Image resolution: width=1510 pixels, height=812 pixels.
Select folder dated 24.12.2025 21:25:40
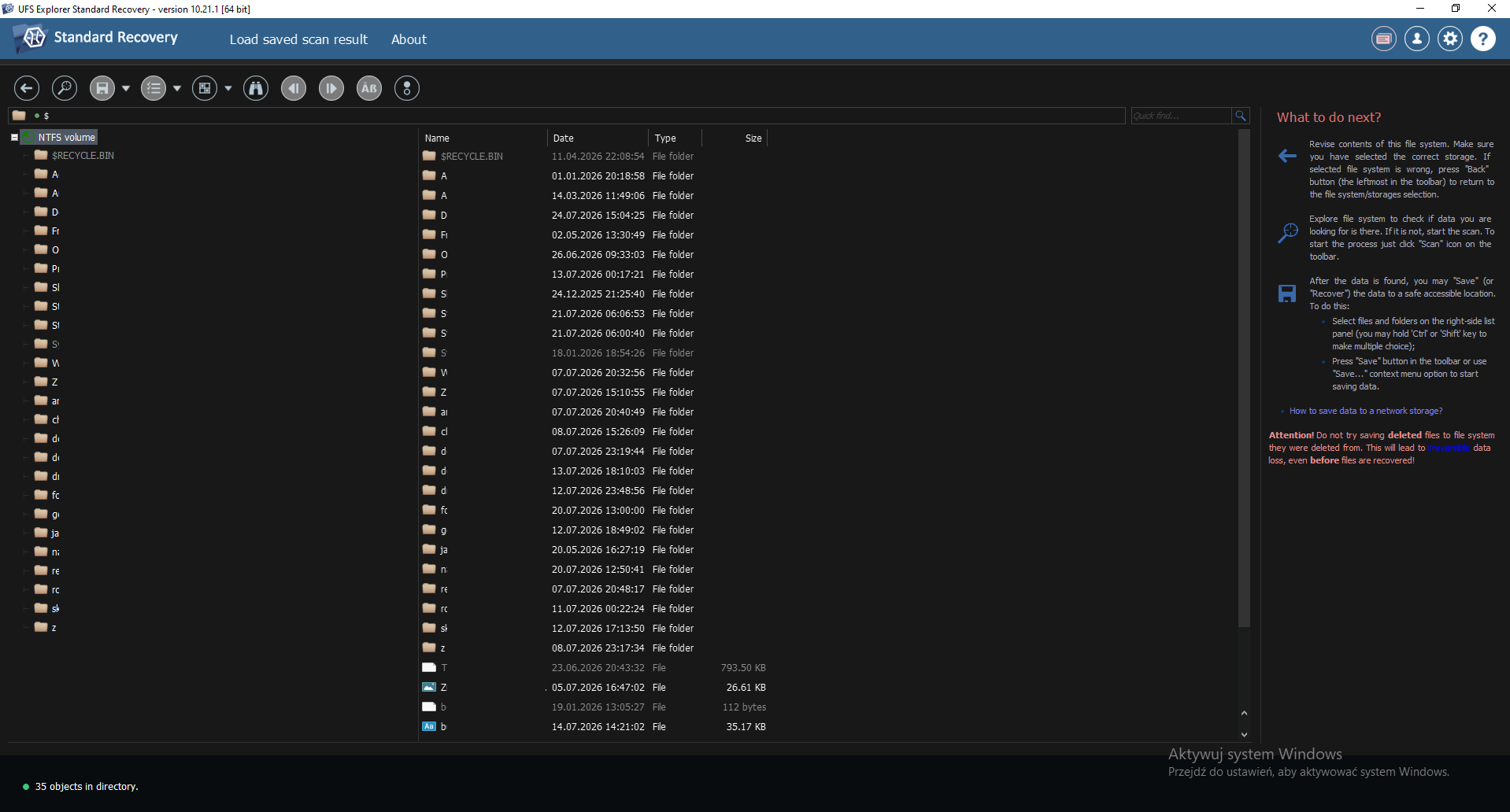[x=594, y=294]
